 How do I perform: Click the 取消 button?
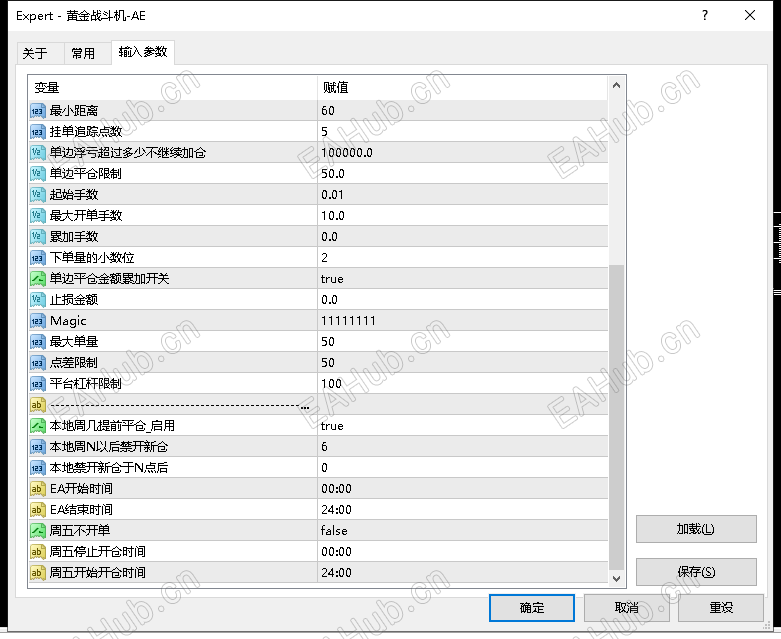[627, 608]
